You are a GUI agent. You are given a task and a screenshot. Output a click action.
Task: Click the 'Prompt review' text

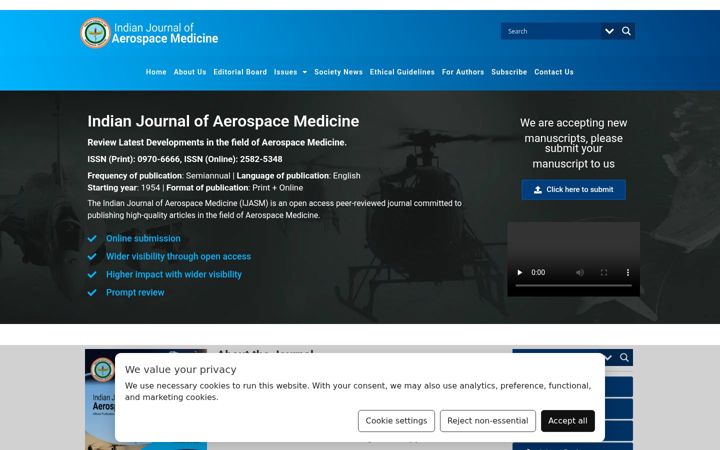[x=135, y=292]
